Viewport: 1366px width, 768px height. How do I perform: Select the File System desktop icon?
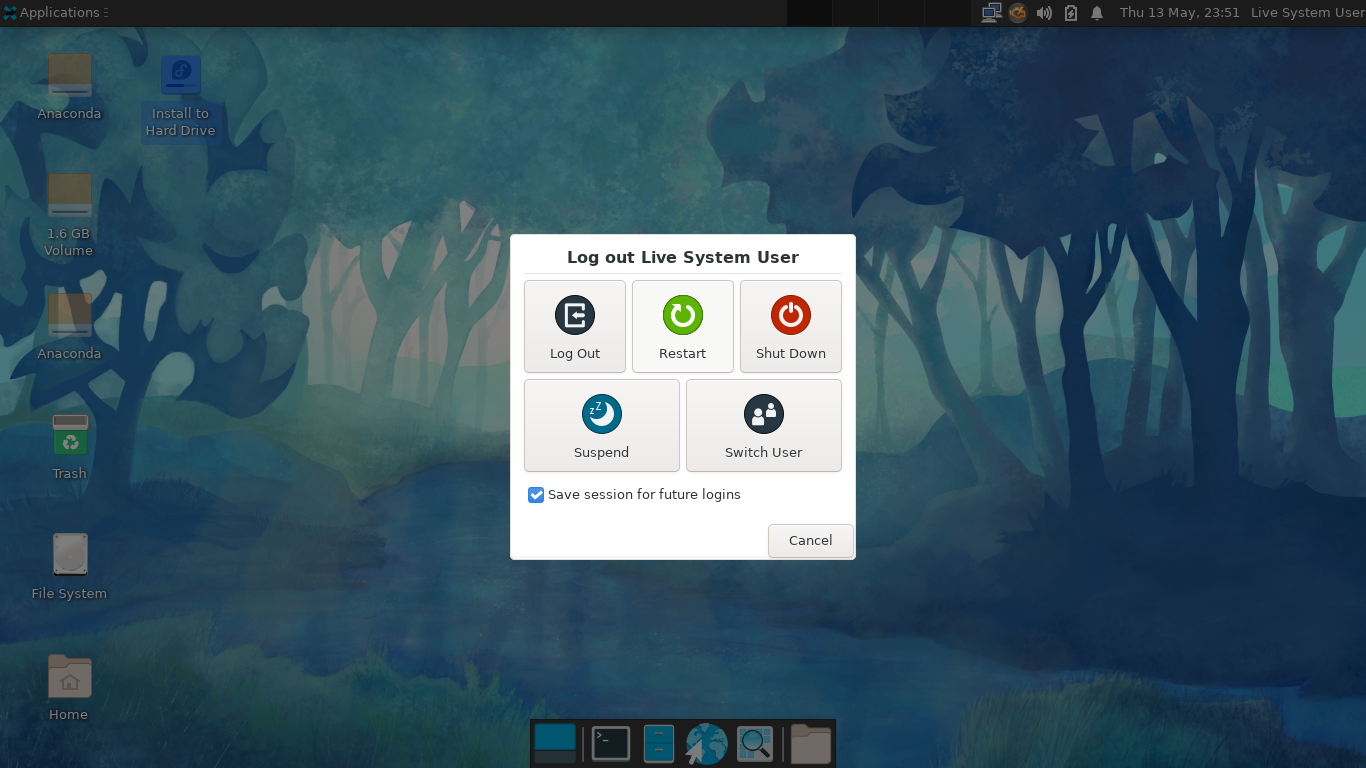[x=69, y=567]
